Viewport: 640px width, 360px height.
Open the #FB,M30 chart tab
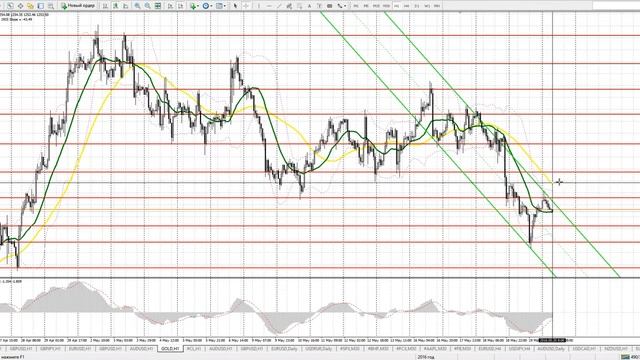click(x=462, y=349)
